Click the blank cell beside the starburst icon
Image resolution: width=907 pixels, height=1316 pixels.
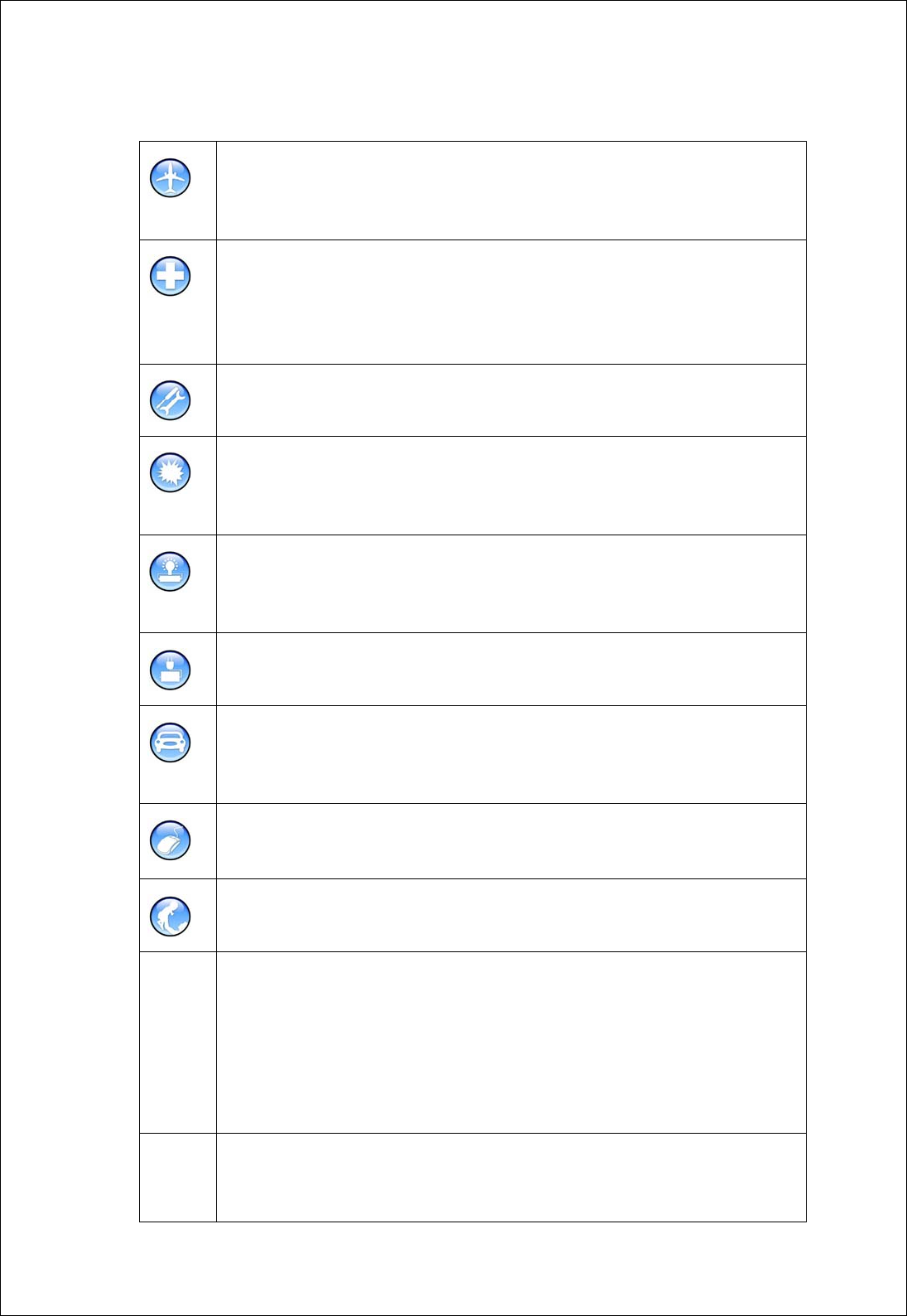click(x=511, y=486)
